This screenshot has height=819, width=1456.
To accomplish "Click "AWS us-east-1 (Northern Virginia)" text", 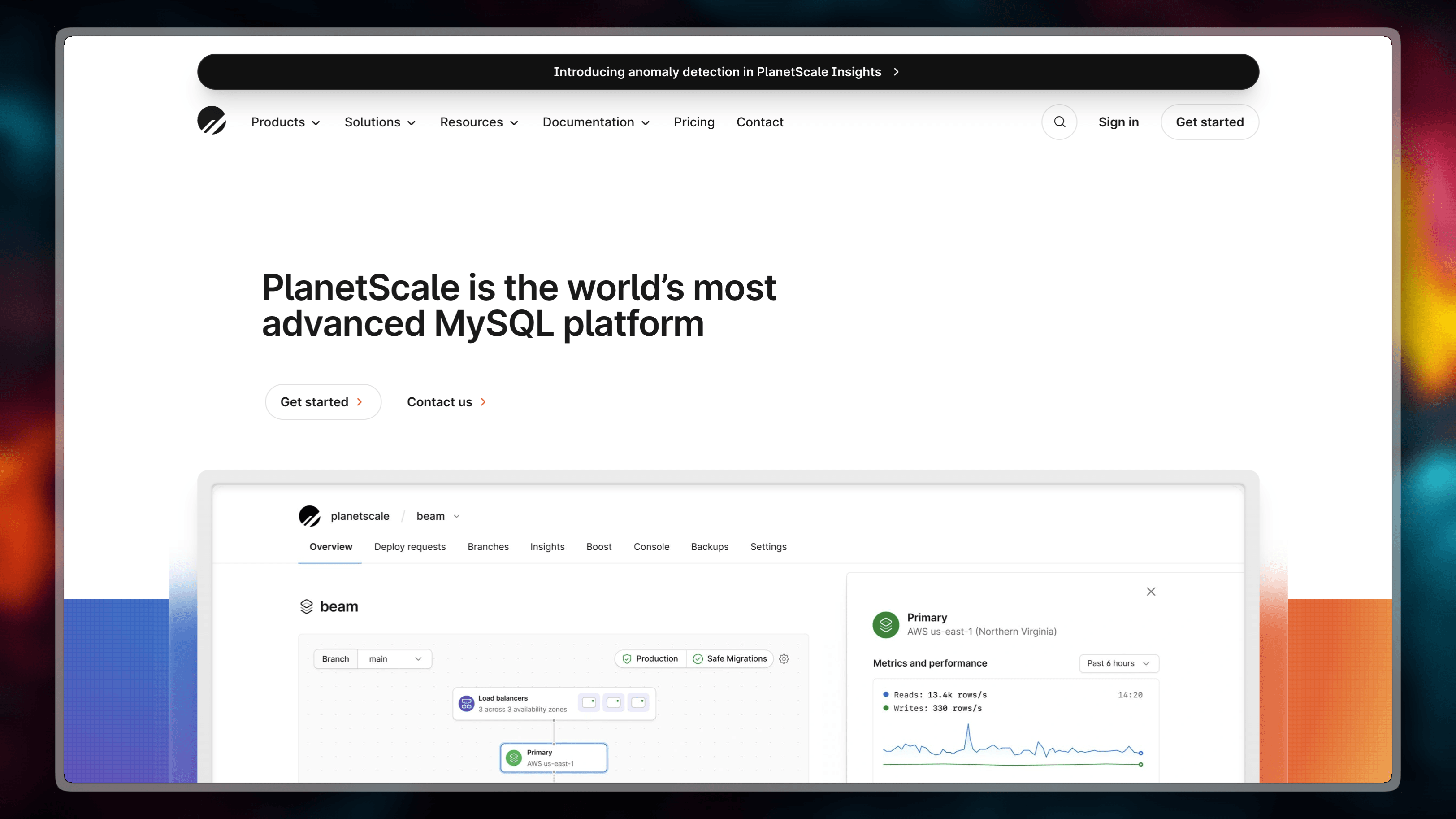I will (x=982, y=631).
